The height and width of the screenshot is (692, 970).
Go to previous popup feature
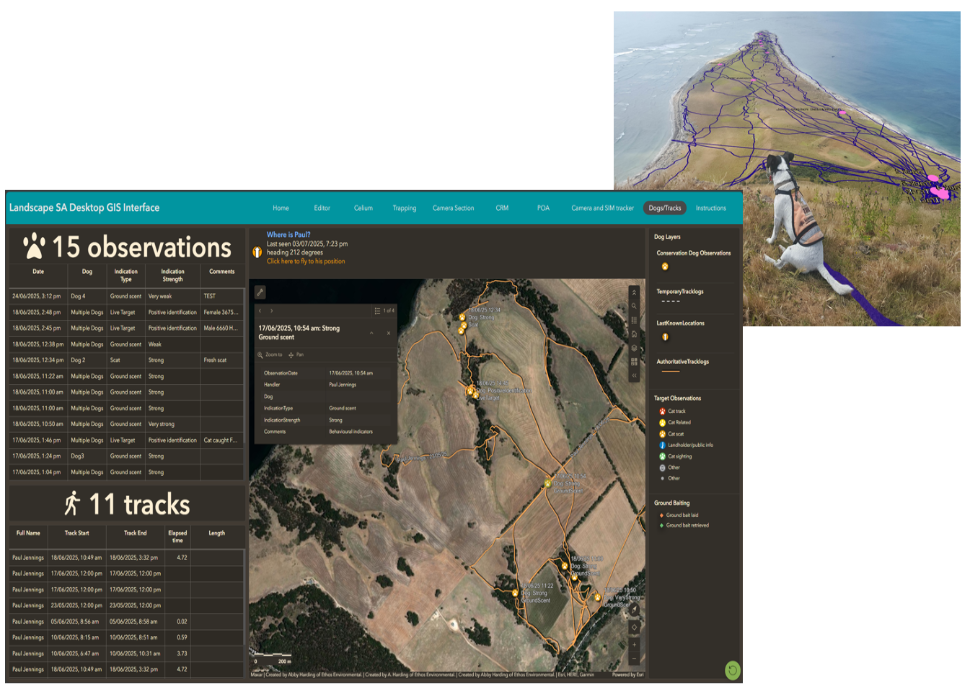(260, 310)
